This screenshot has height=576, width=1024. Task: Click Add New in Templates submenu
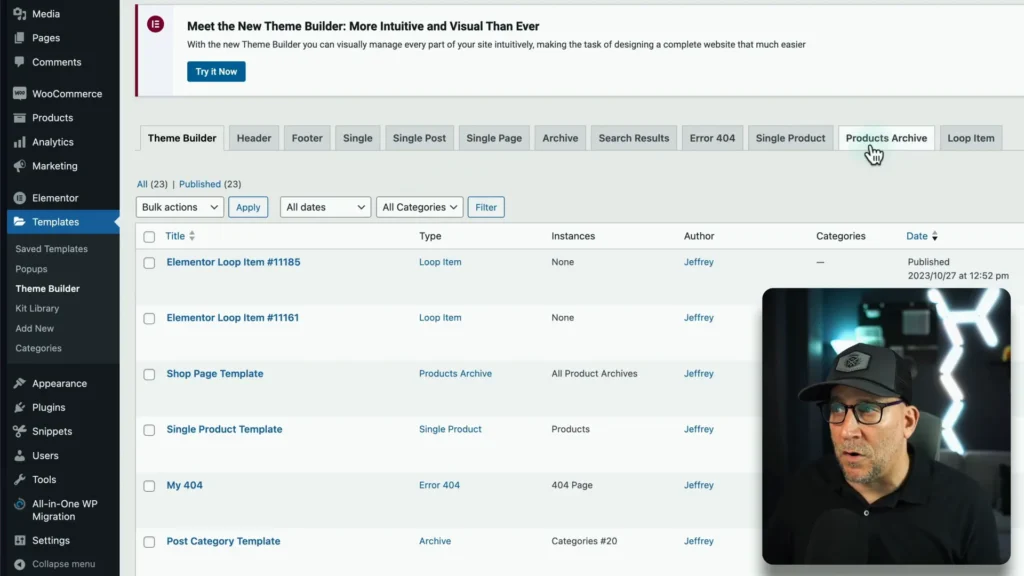click(x=35, y=328)
